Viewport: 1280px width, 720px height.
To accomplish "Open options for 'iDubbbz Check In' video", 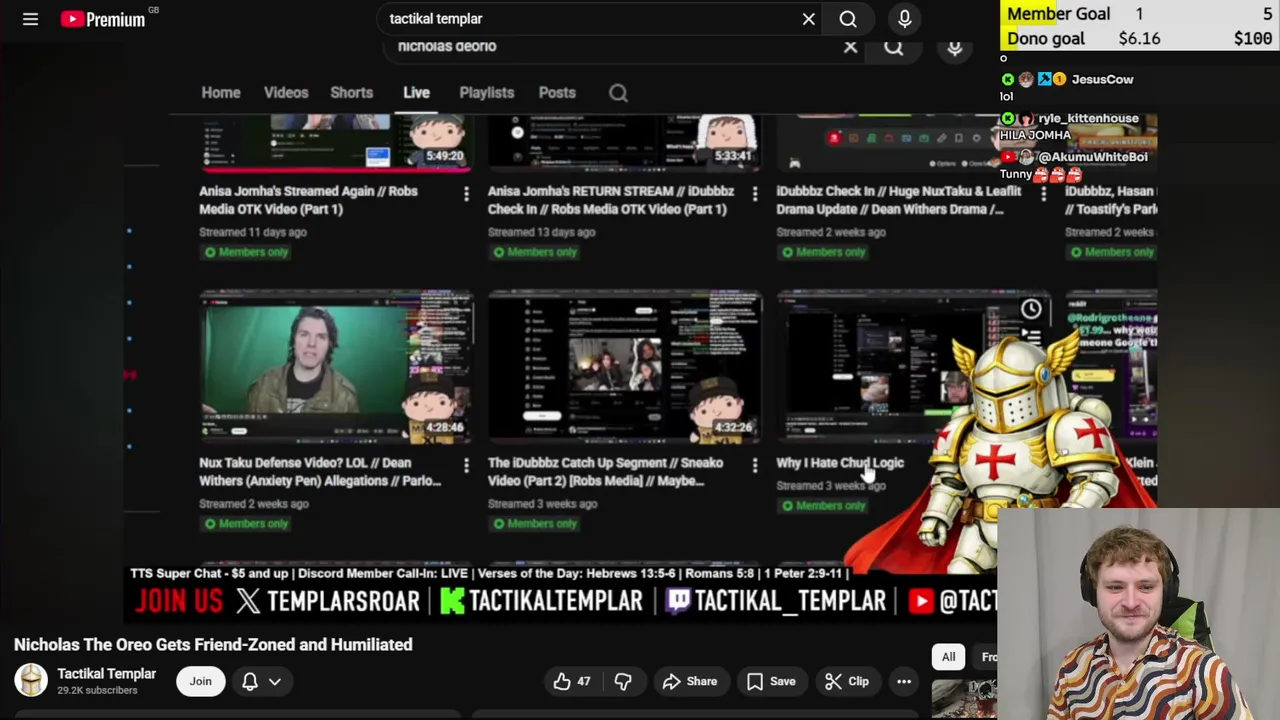I will [x=1043, y=193].
